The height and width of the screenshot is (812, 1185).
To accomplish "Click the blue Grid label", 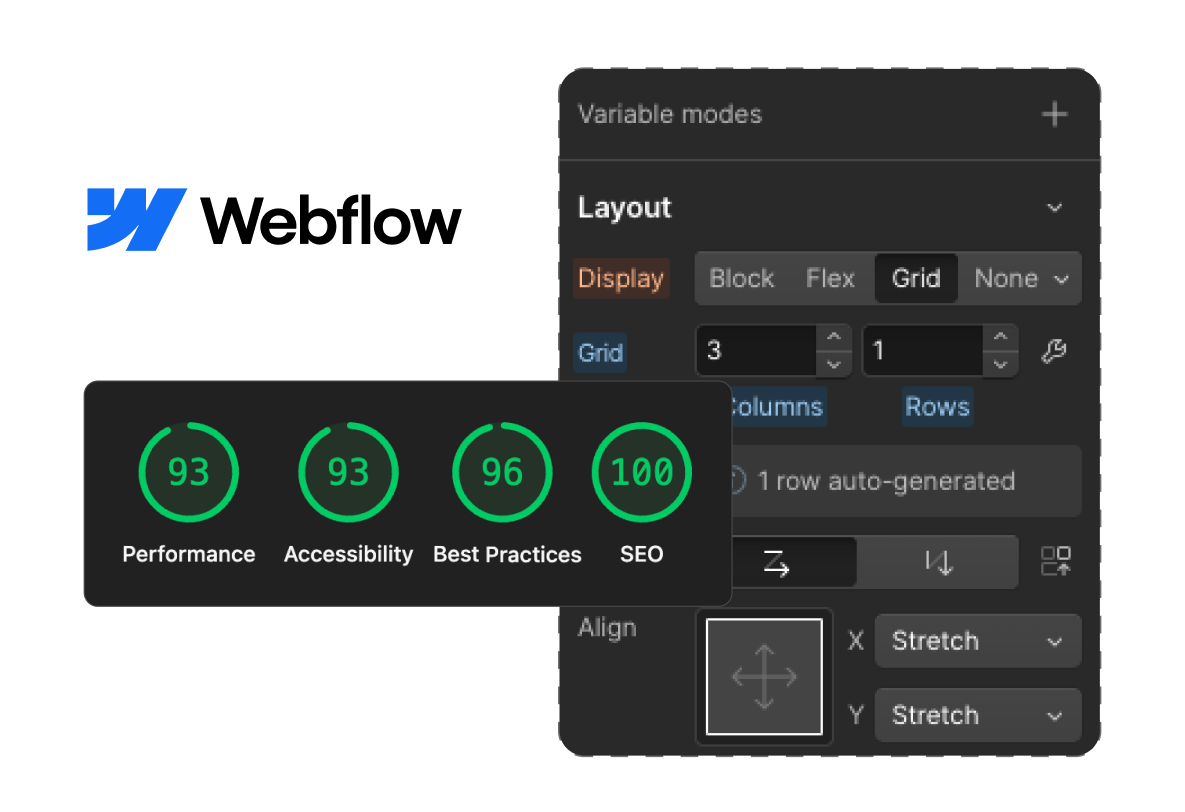I will (600, 352).
